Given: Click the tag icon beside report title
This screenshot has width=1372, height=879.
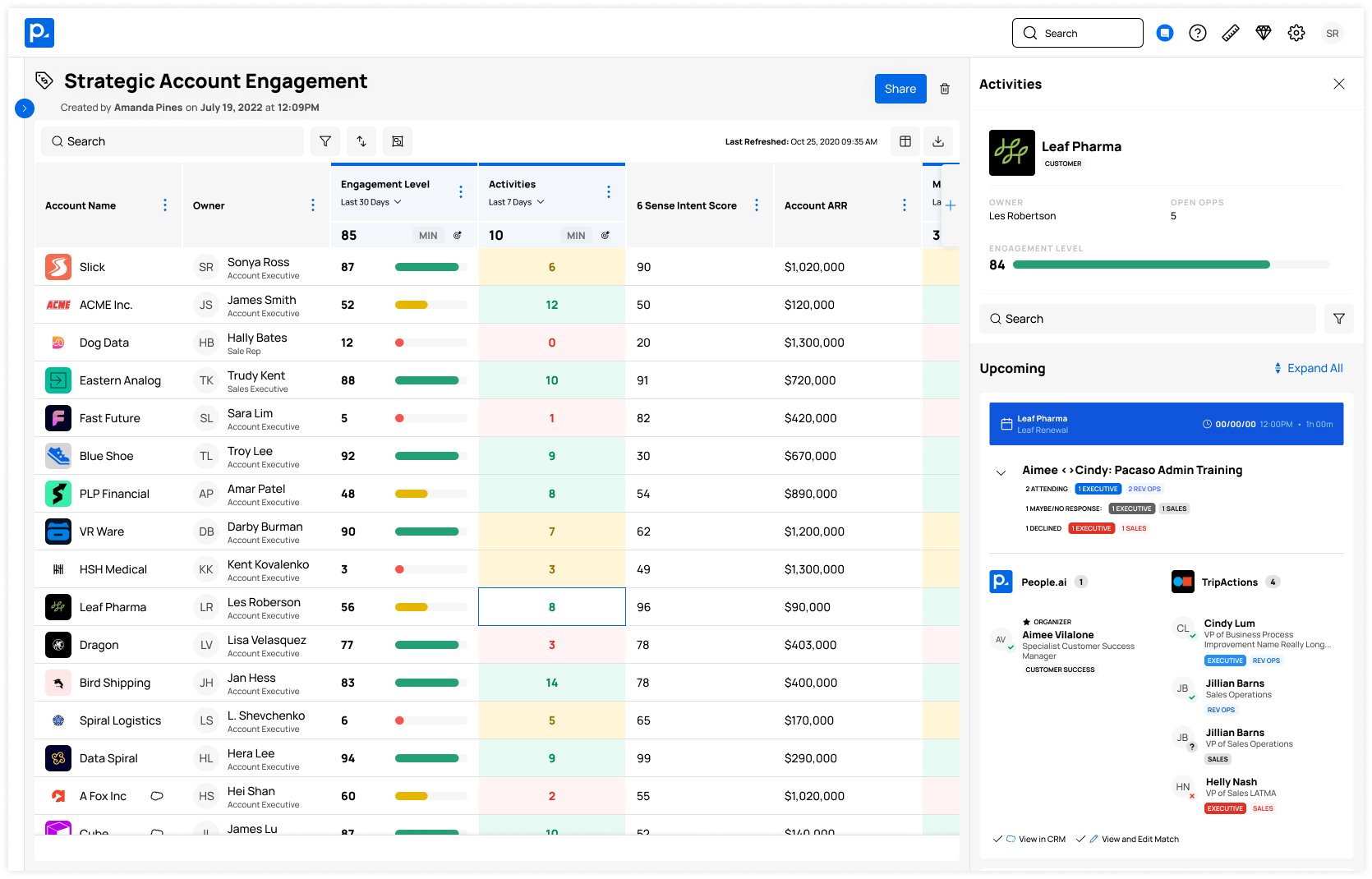Looking at the screenshot, I should pos(44,81).
